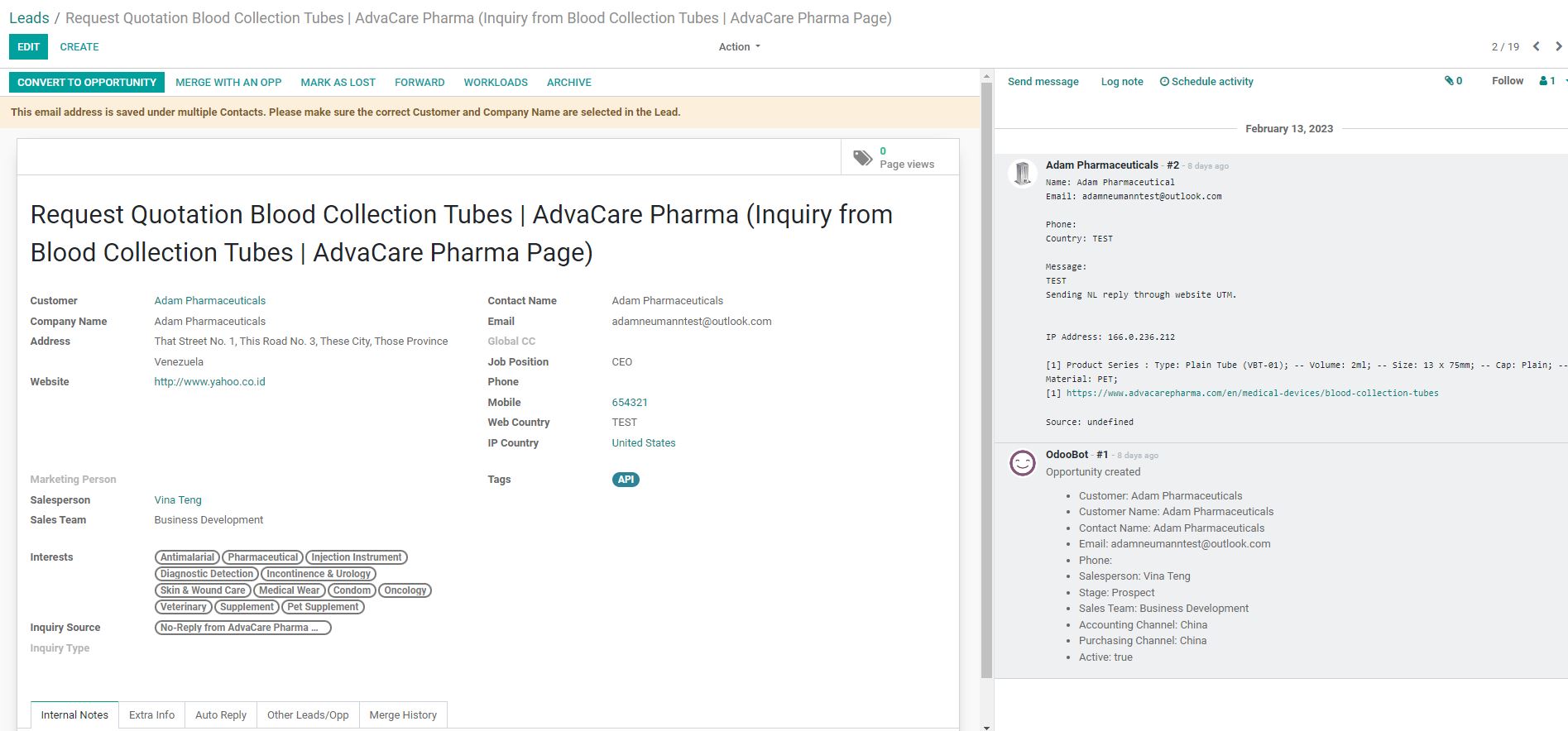1568x731 pixels.
Task: Click No-Reply from AdvaCare Pharma inquiry source
Action: 243,628
